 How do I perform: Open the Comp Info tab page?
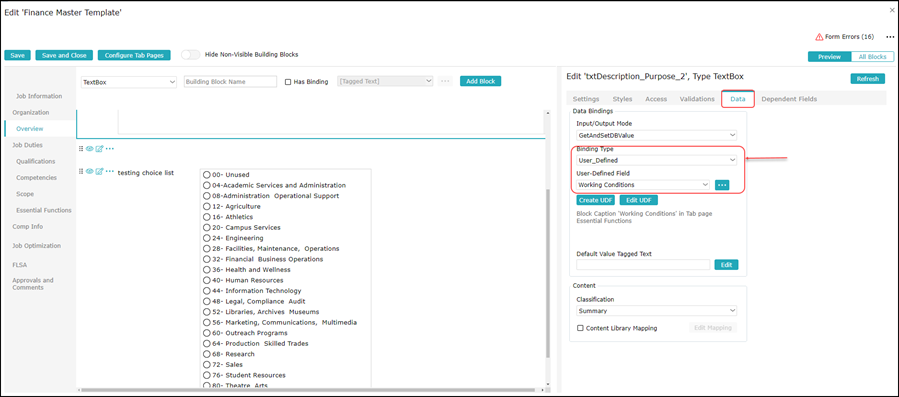pos(28,227)
